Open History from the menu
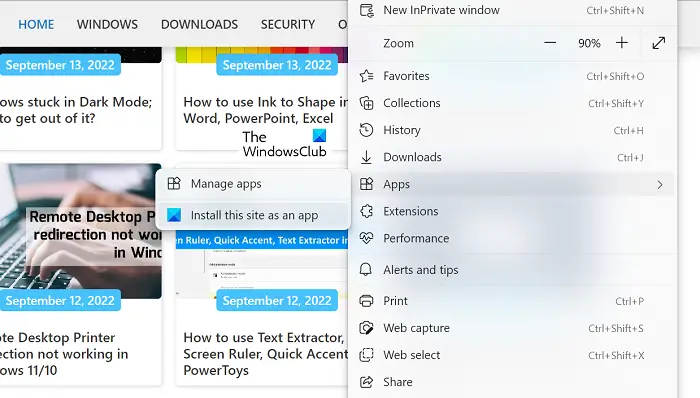This screenshot has height=398, width=700. pyautogui.click(x=512, y=130)
